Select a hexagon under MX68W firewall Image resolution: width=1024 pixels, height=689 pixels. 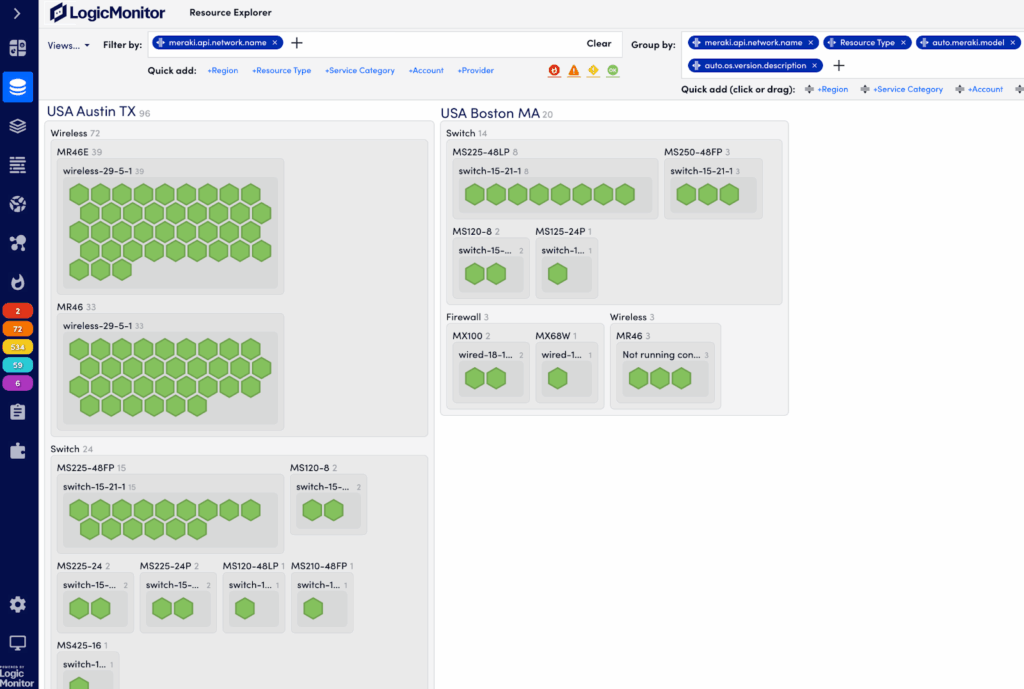[x=558, y=379]
